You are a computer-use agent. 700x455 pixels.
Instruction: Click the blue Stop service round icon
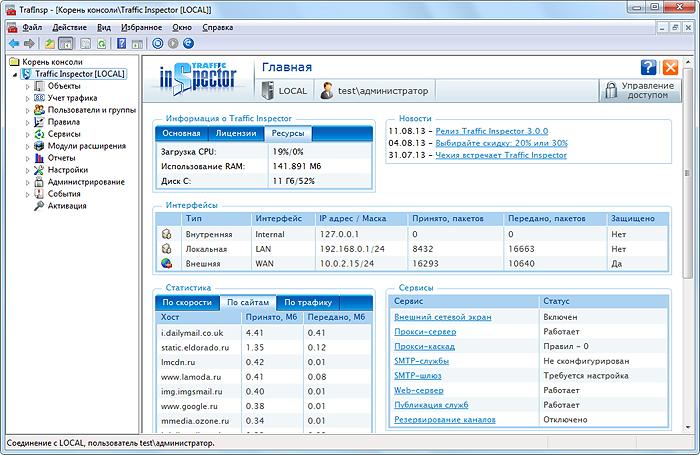158,43
